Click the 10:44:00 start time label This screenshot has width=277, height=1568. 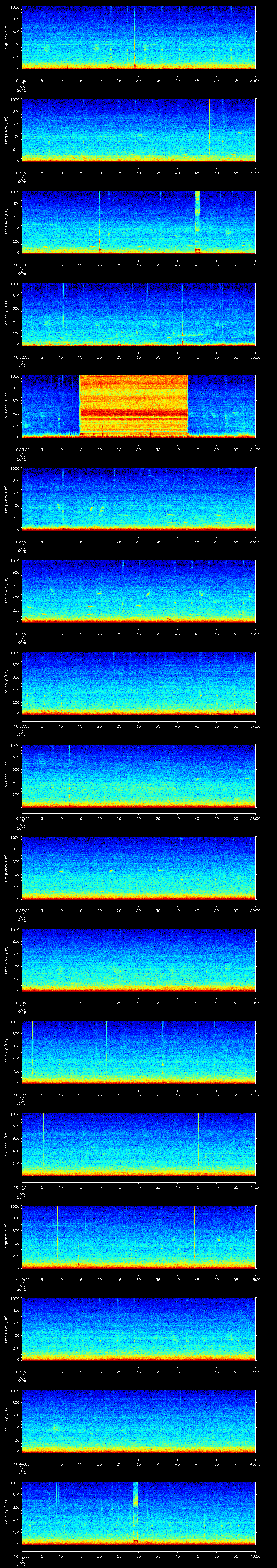click(21, 1464)
